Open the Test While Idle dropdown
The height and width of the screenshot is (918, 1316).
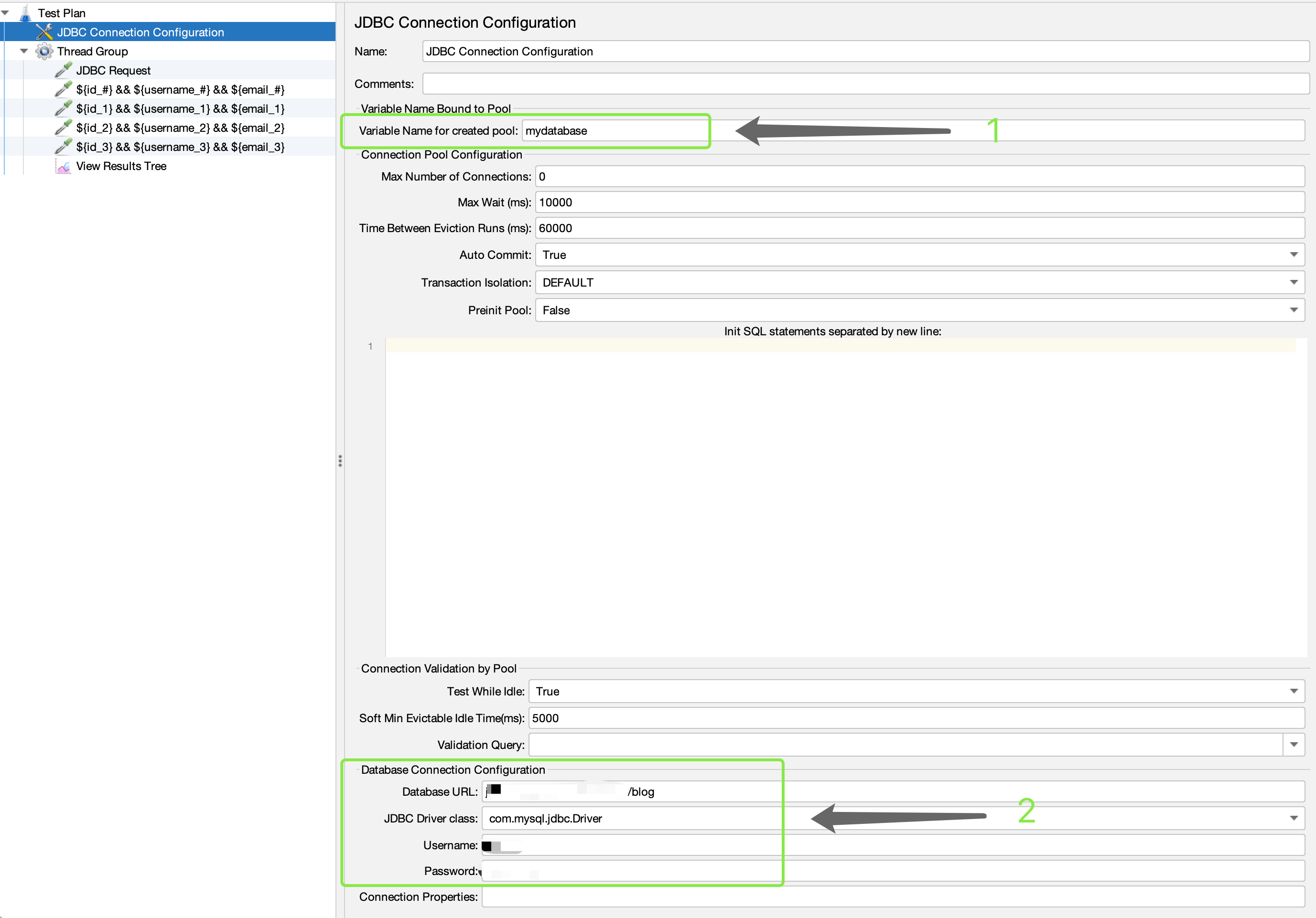(x=1293, y=692)
